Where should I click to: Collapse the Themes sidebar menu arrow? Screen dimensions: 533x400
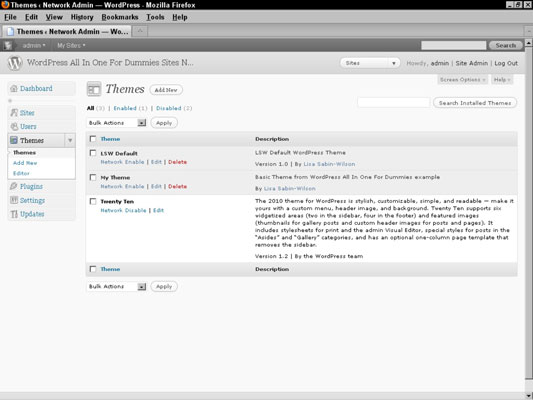point(70,140)
